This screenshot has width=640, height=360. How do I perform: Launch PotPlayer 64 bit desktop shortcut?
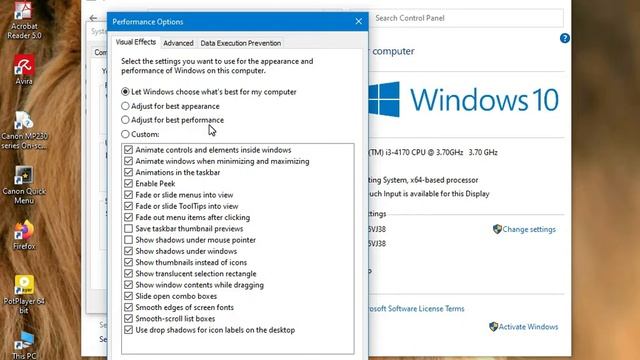(x=24, y=295)
